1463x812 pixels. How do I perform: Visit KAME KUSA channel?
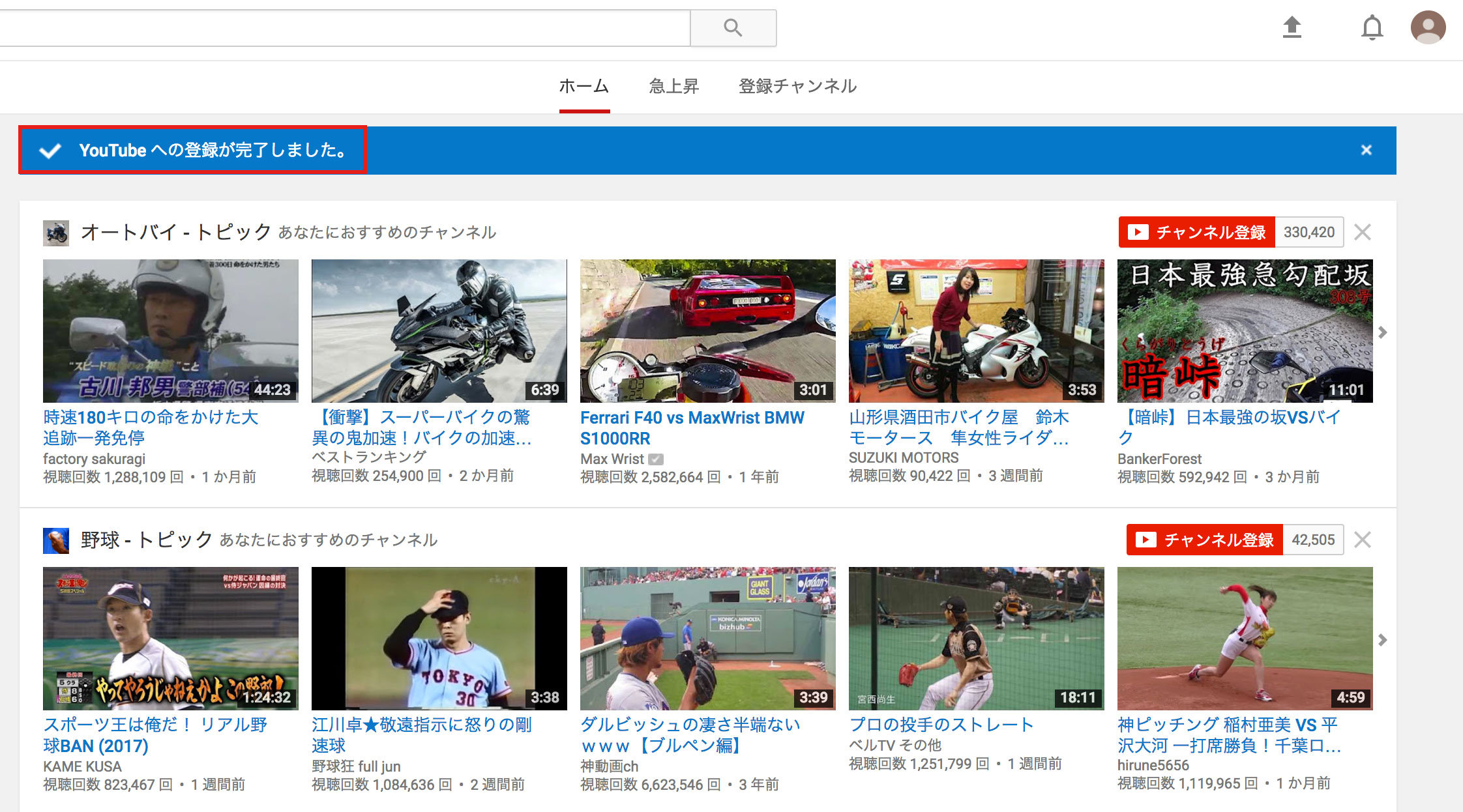(x=82, y=766)
